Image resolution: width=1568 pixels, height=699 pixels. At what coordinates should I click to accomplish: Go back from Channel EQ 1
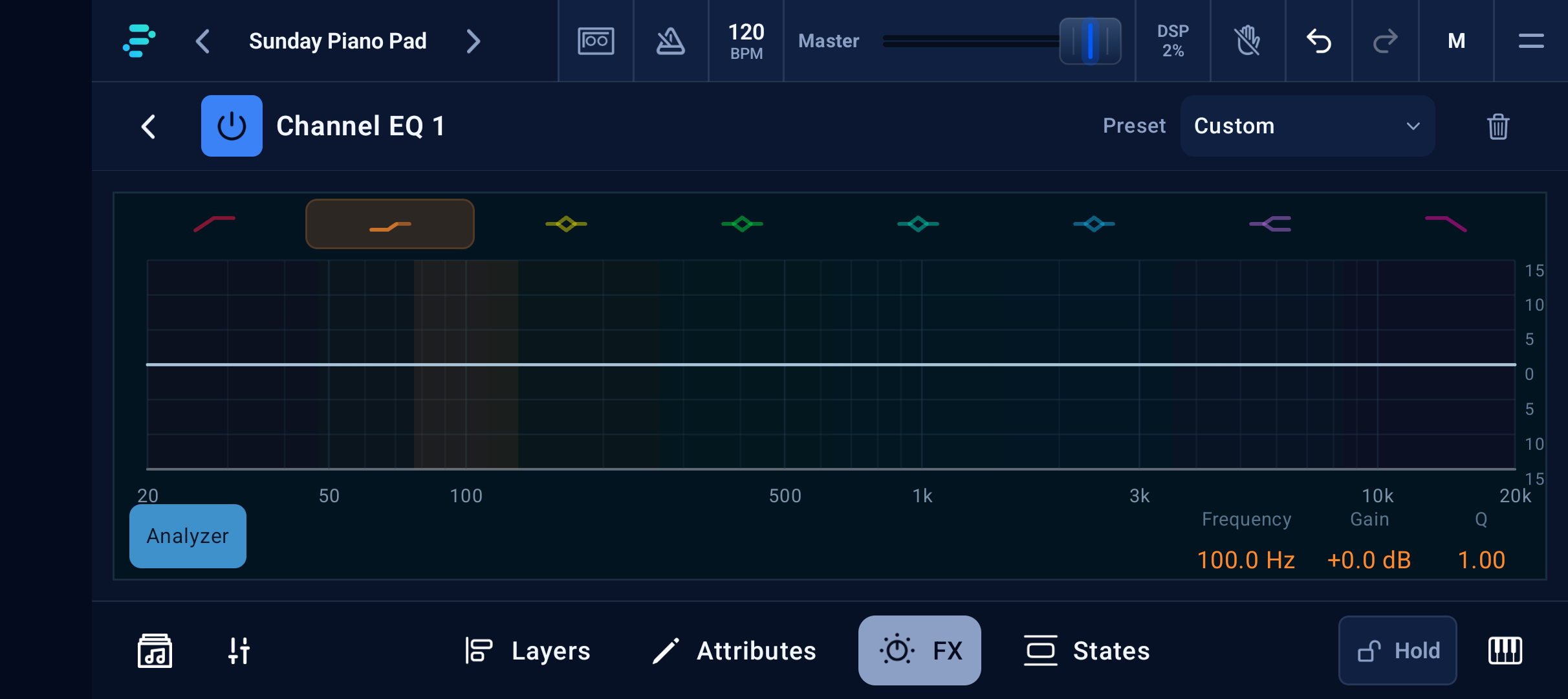click(x=149, y=126)
